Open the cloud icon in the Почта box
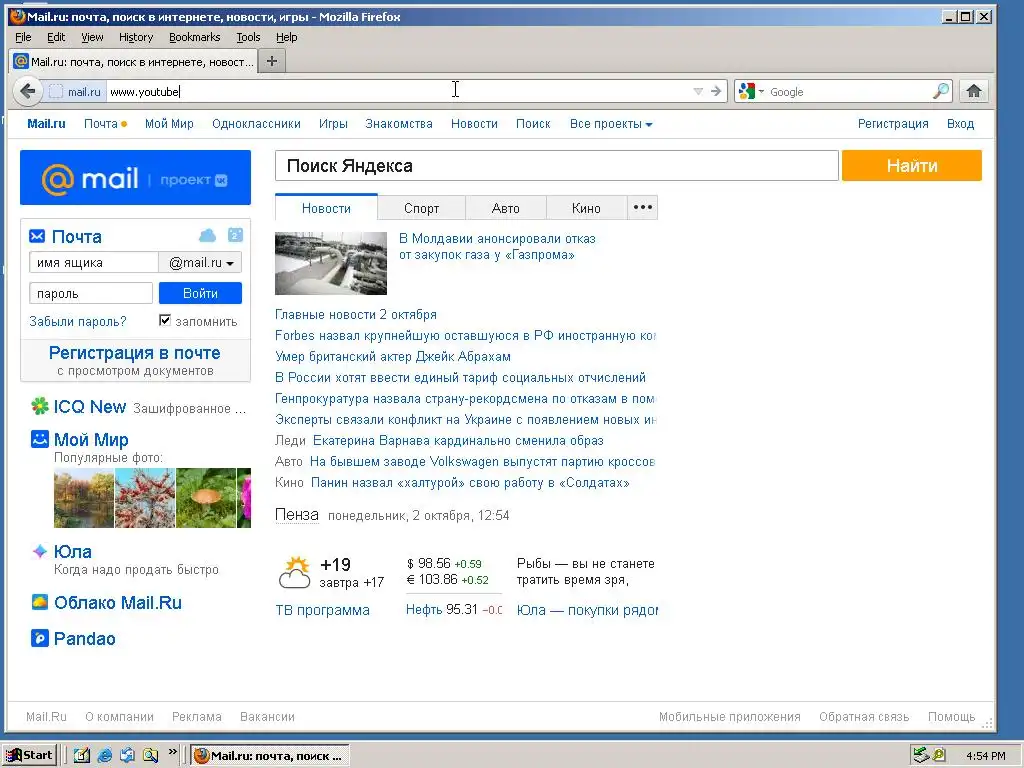This screenshot has height=768, width=1024. (x=207, y=235)
